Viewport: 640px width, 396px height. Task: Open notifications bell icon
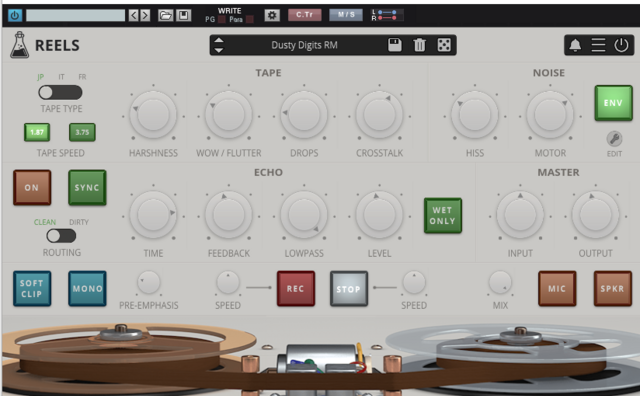click(575, 45)
